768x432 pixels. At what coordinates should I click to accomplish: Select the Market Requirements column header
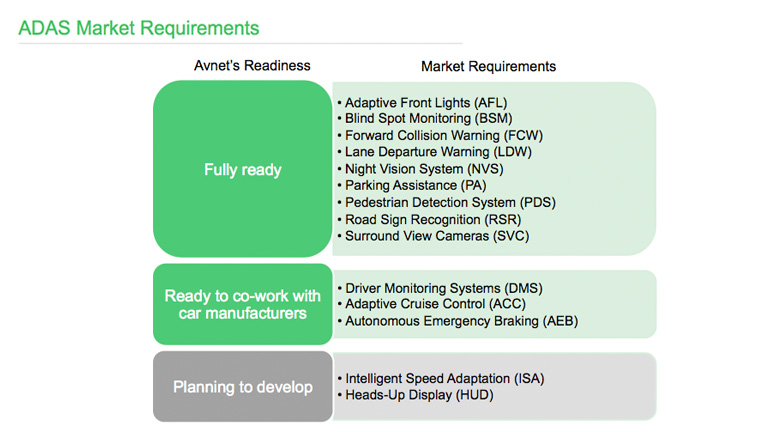pyautogui.click(x=488, y=66)
